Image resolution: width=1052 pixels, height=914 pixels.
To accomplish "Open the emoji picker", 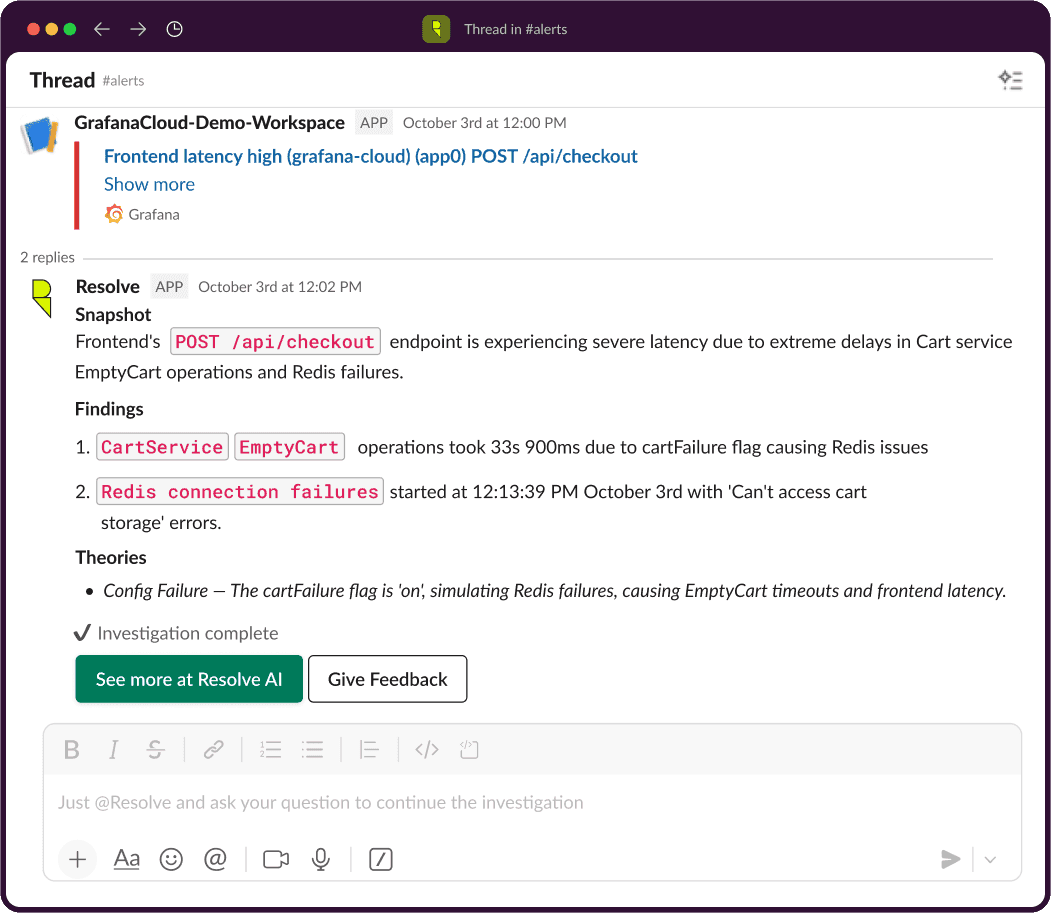I will coord(171,859).
